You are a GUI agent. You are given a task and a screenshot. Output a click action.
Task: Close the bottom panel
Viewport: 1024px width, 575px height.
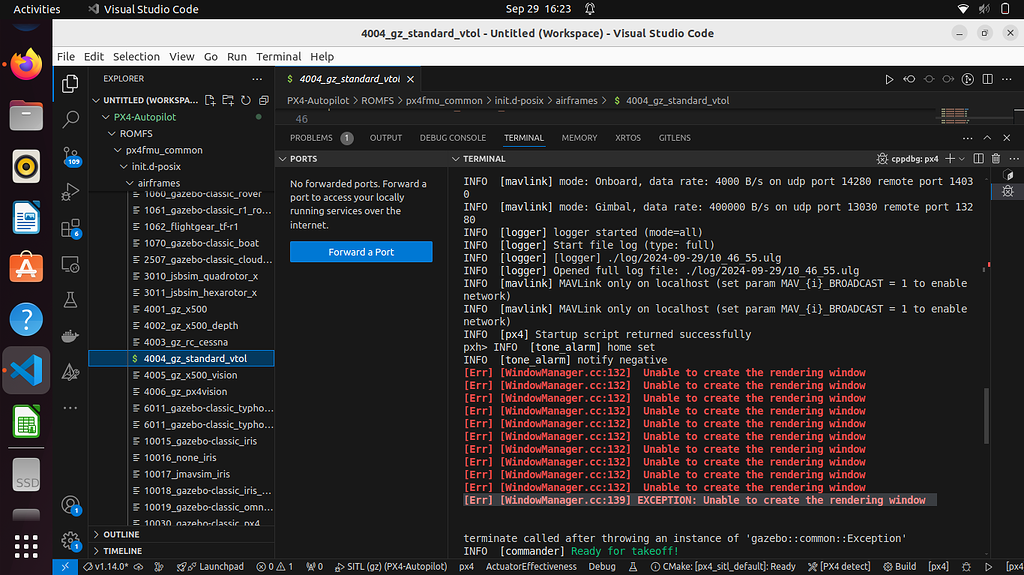coord(1006,138)
